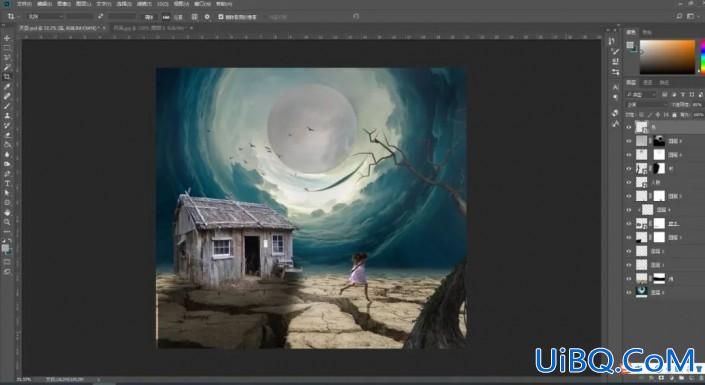Select the Pen tool
Viewport: 705px width, 385px height.
pyautogui.click(x=7, y=174)
